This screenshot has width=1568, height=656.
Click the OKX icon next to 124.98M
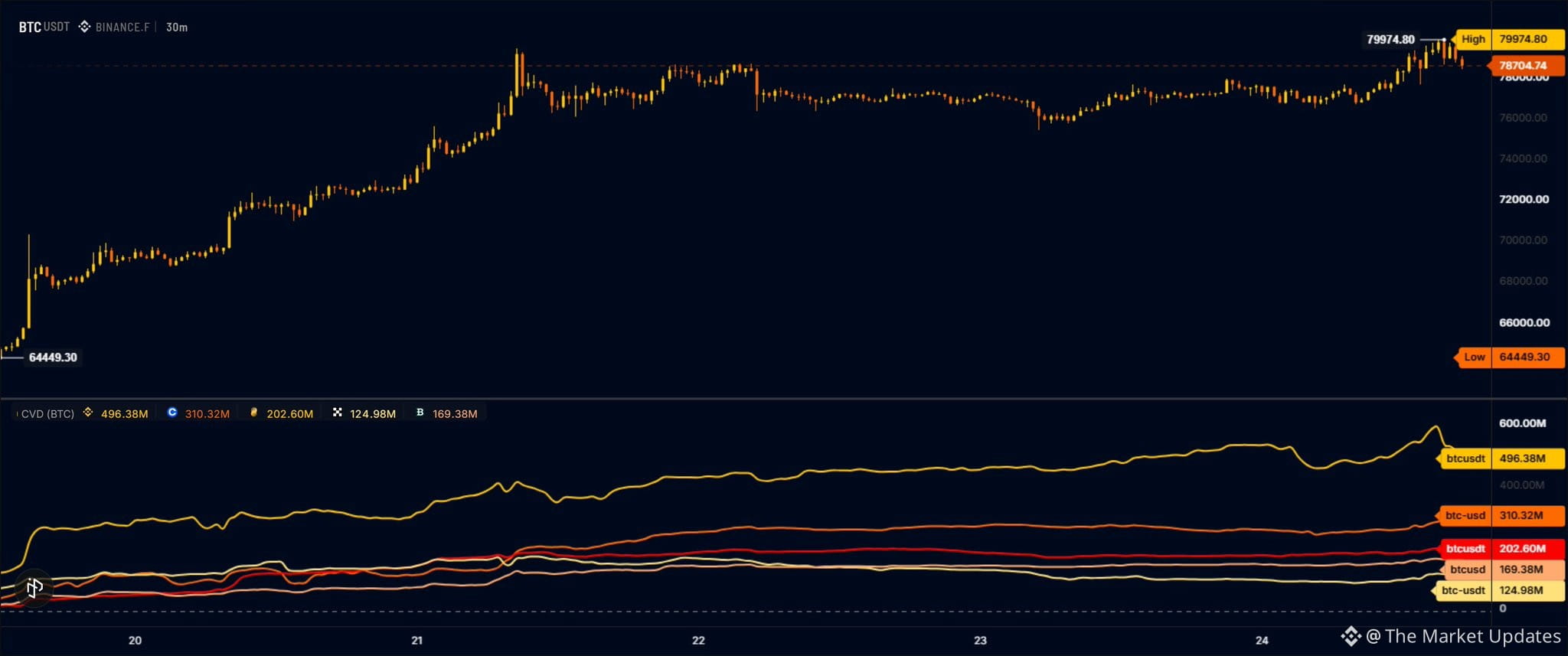click(x=337, y=413)
